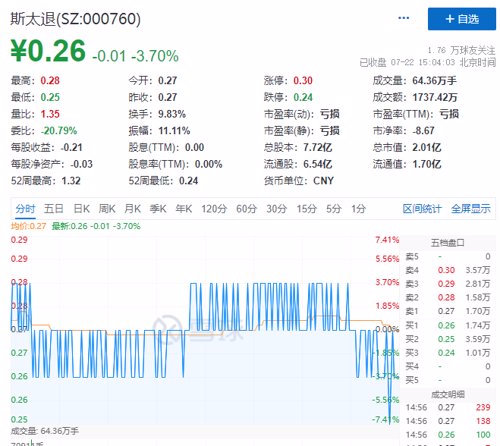
Task: Click the 卖4 order row at 0.30
Action: [x=448, y=270]
